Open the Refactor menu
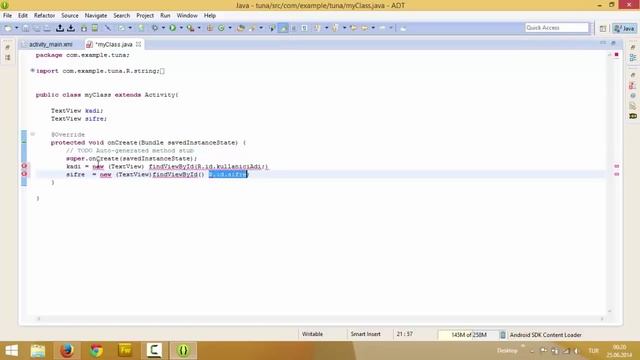The width and height of the screenshot is (640, 360). pyautogui.click(x=44, y=16)
